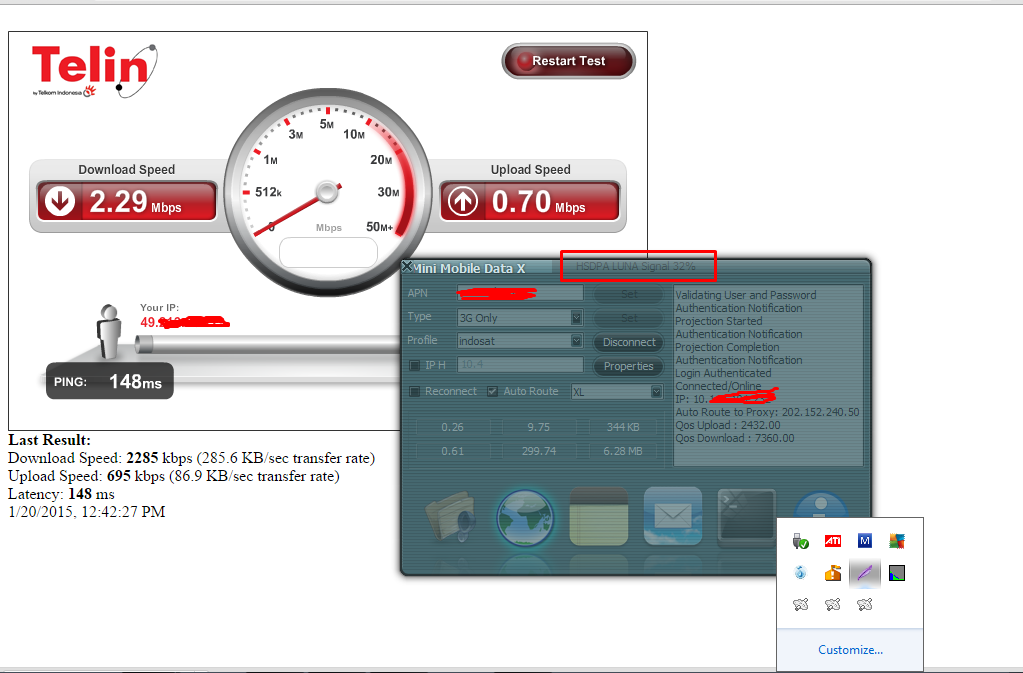The image size is (1023, 673).
Task: Click the ATI tray icon
Action: (832, 541)
